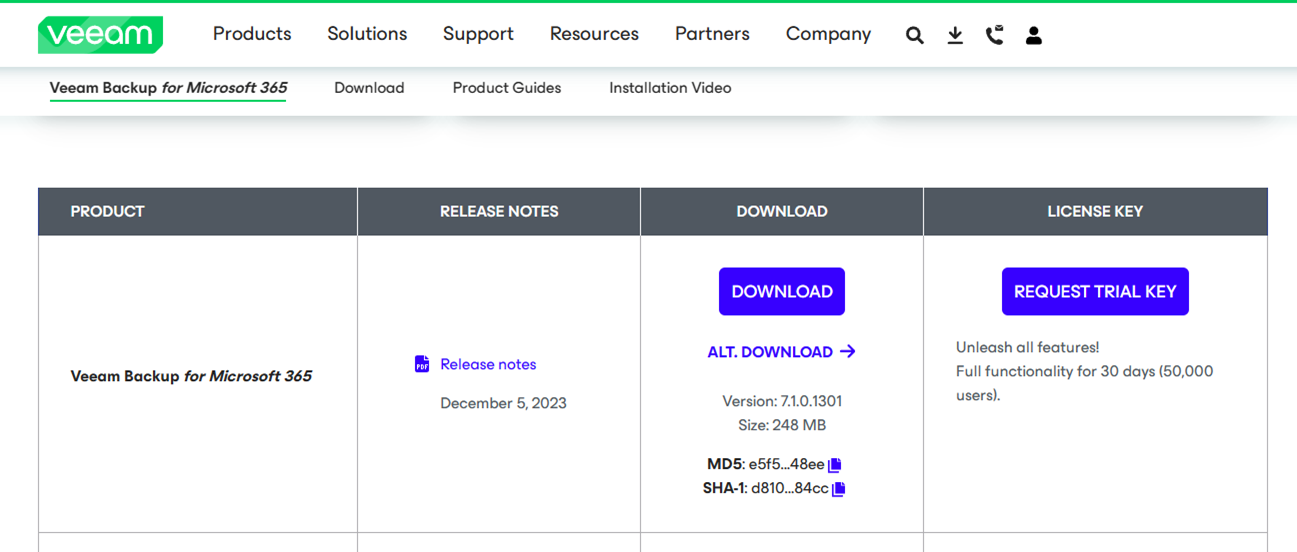Click the REQUEST TRIAL KEY button
The image size is (1297, 552).
(x=1095, y=291)
